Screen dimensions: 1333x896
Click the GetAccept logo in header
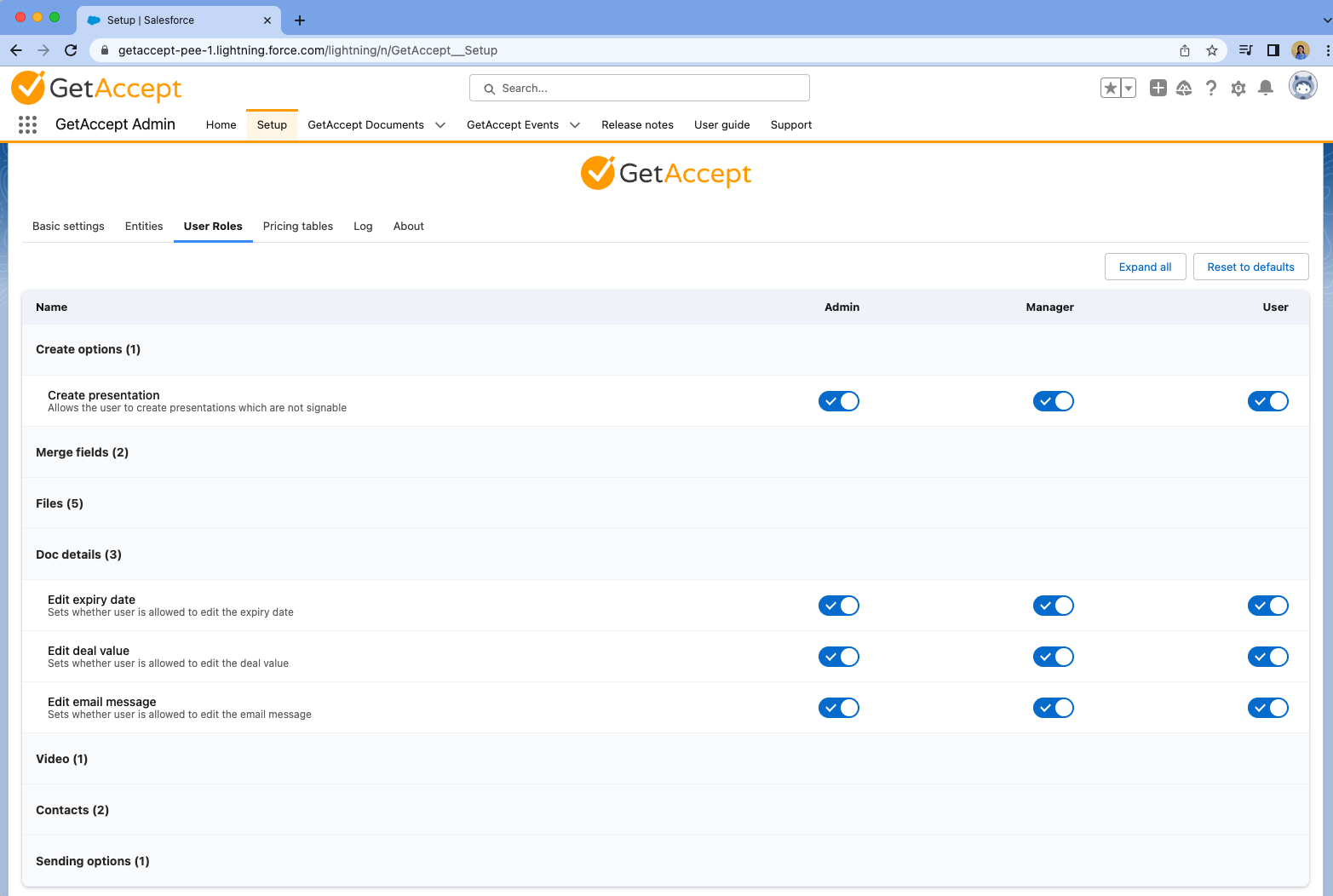pos(96,88)
